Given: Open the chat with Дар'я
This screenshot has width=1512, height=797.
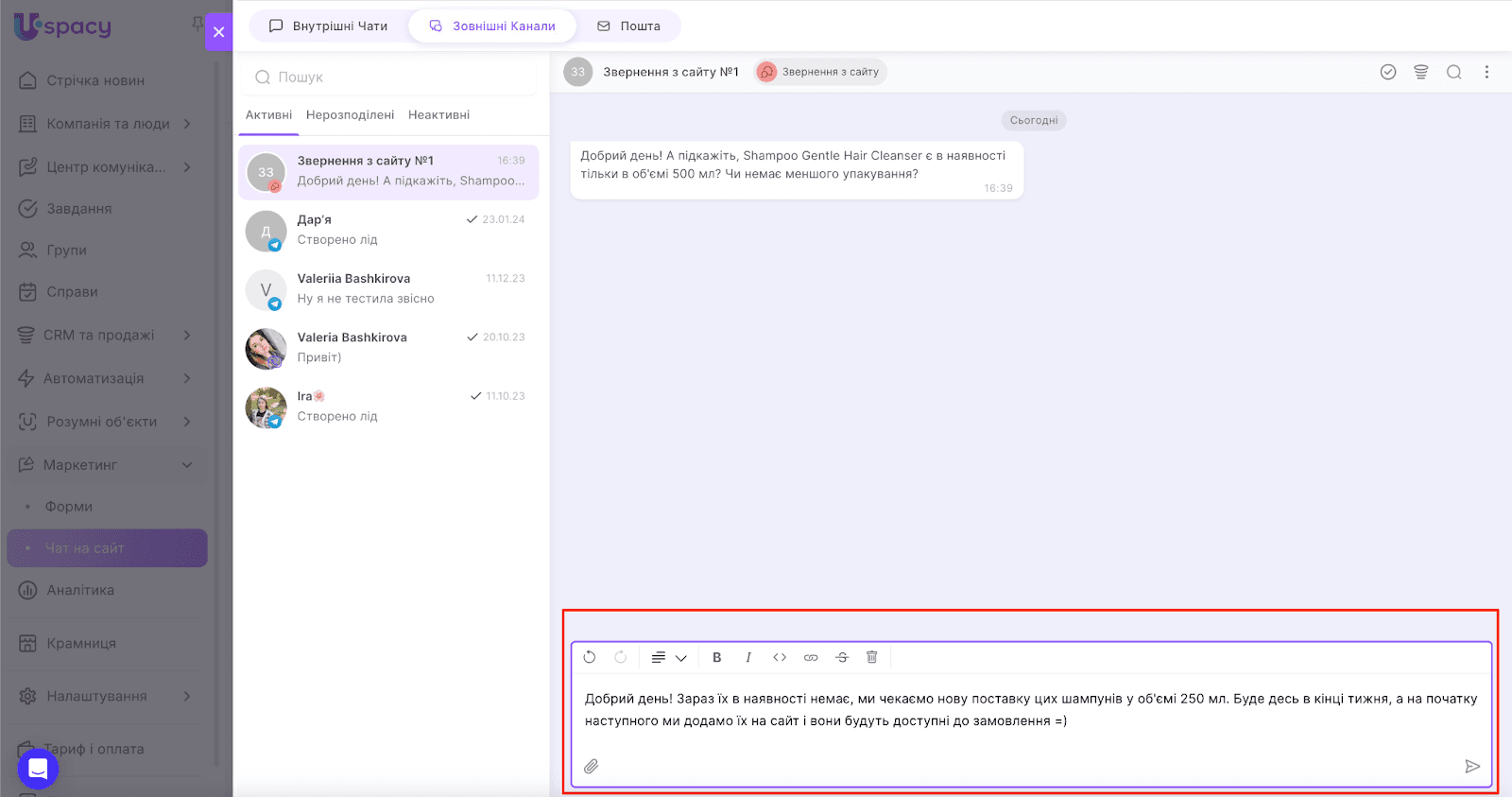Looking at the screenshot, I should 389,231.
